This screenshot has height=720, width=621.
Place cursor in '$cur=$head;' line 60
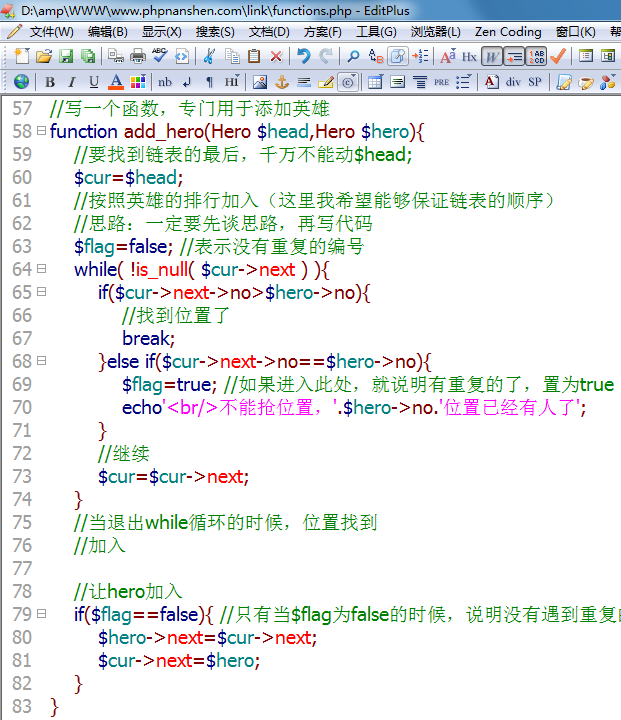point(129,178)
